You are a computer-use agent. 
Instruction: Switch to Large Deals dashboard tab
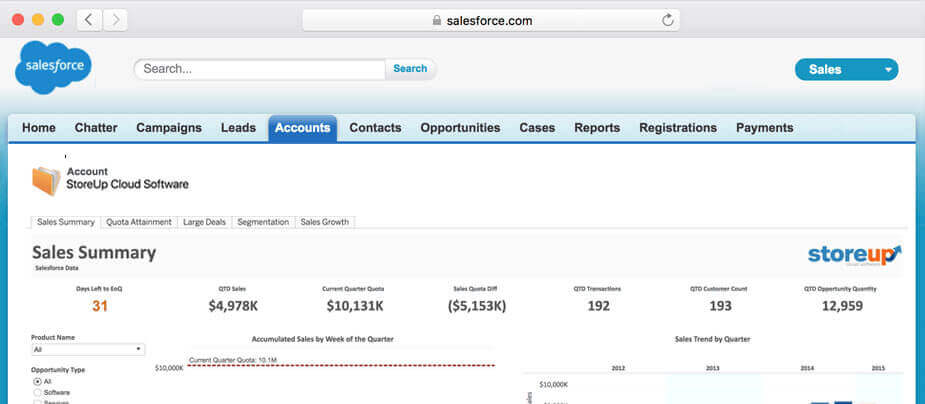click(204, 222)
